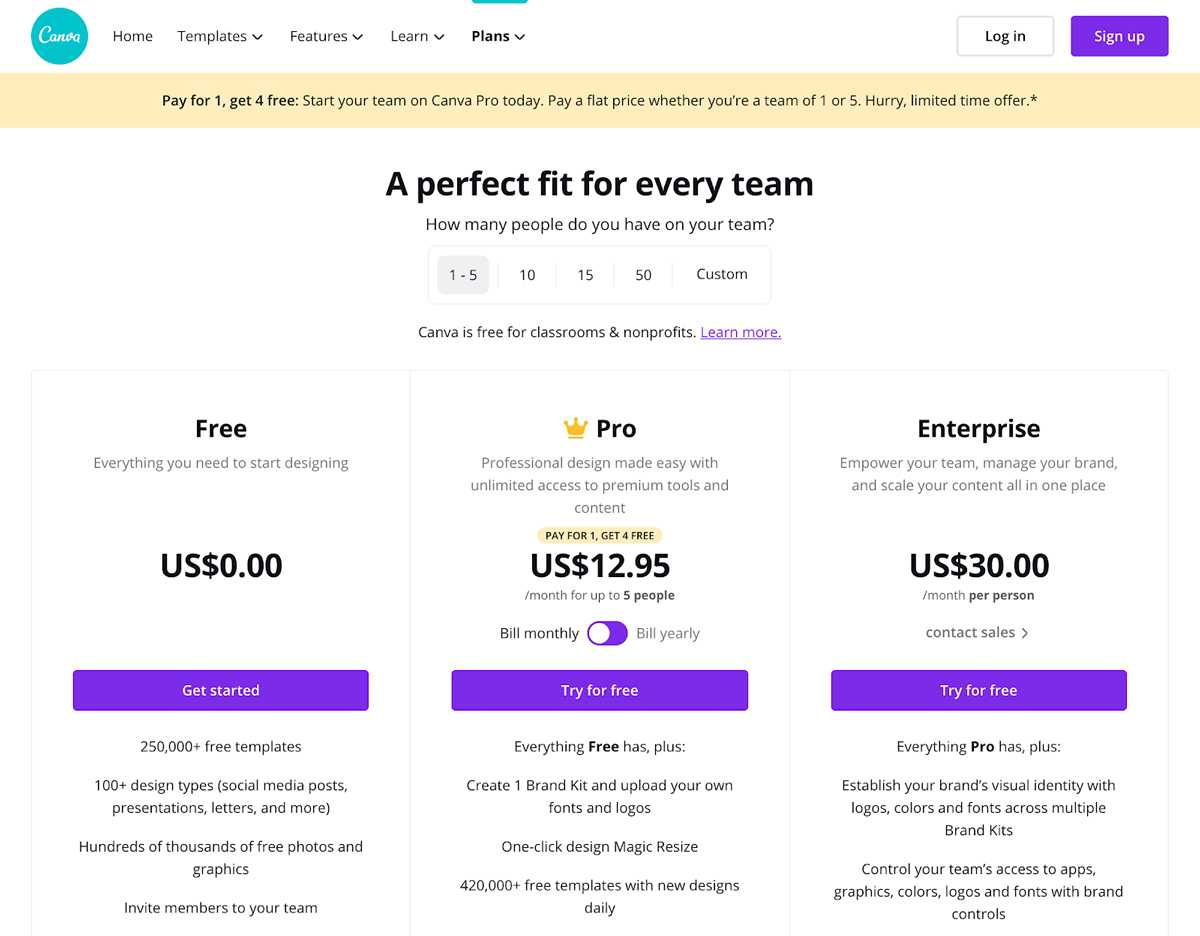The image size is (1200, 936).
Task: Select the 10 people team size
Action: (x=527, y=275)
